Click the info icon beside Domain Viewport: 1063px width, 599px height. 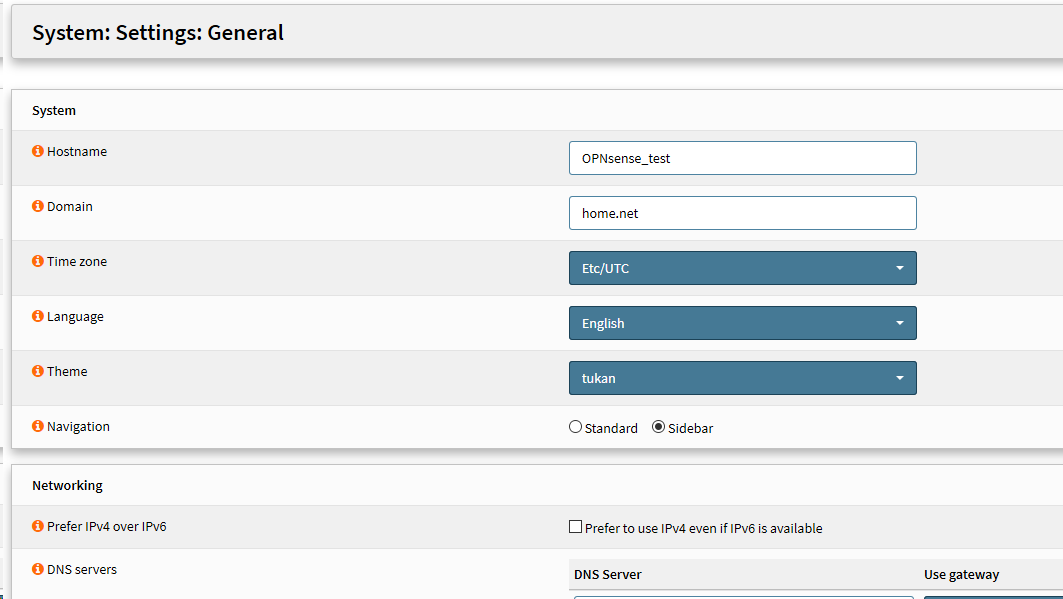38,207
